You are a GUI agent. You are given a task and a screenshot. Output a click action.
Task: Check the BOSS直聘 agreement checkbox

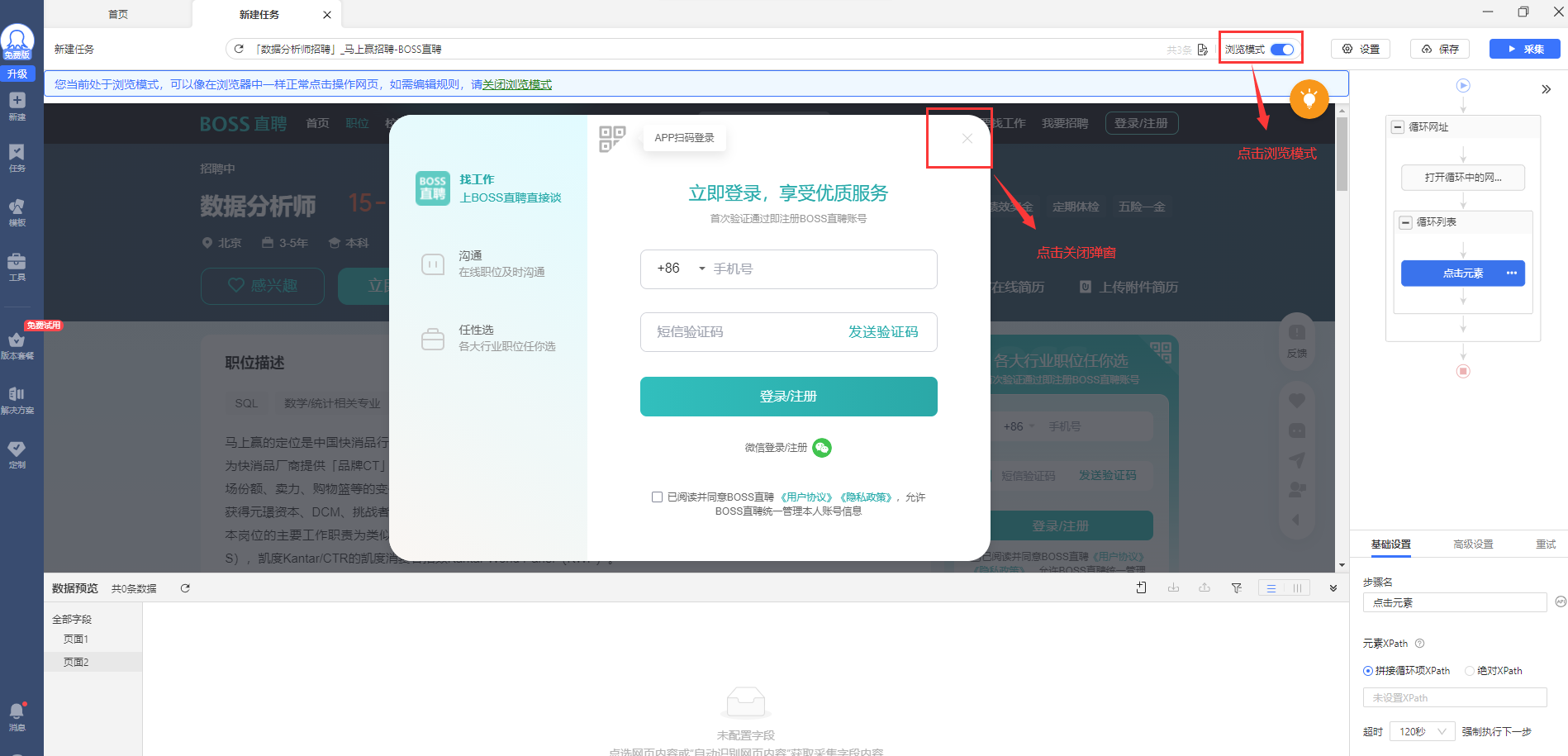657,497
